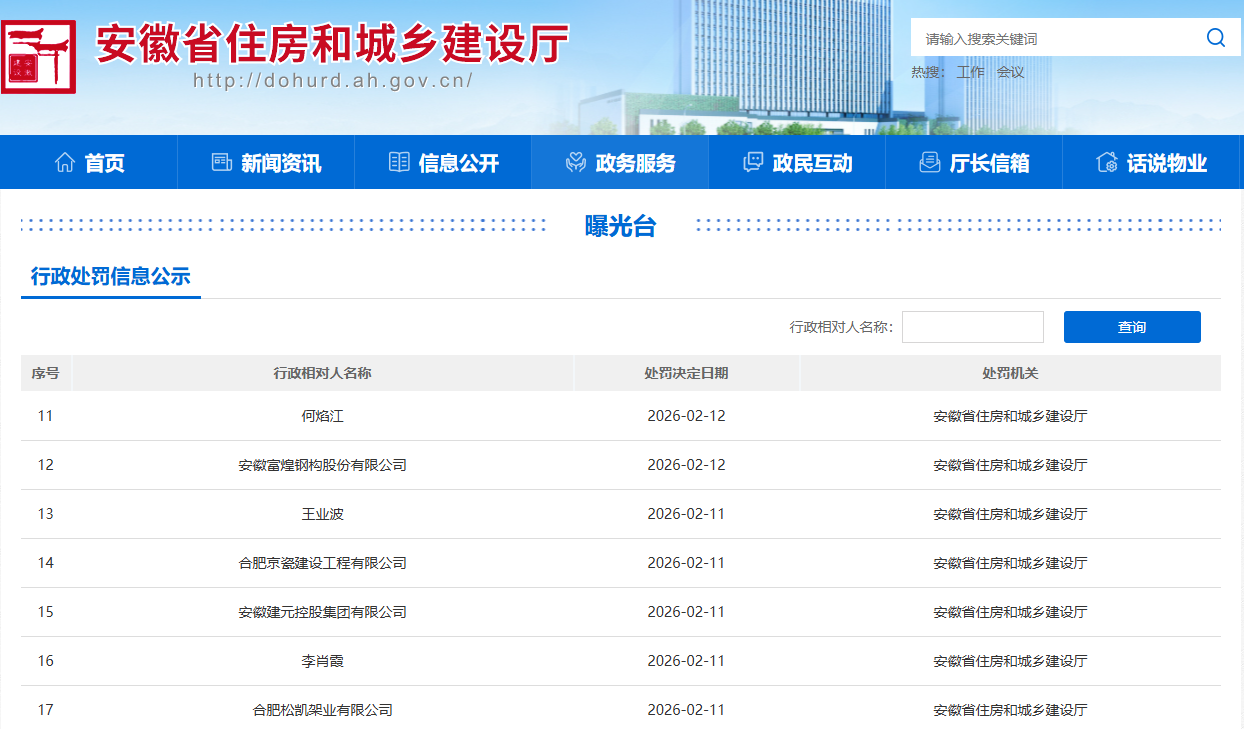Select the 何焰江 penalty record

pos(322,416)
